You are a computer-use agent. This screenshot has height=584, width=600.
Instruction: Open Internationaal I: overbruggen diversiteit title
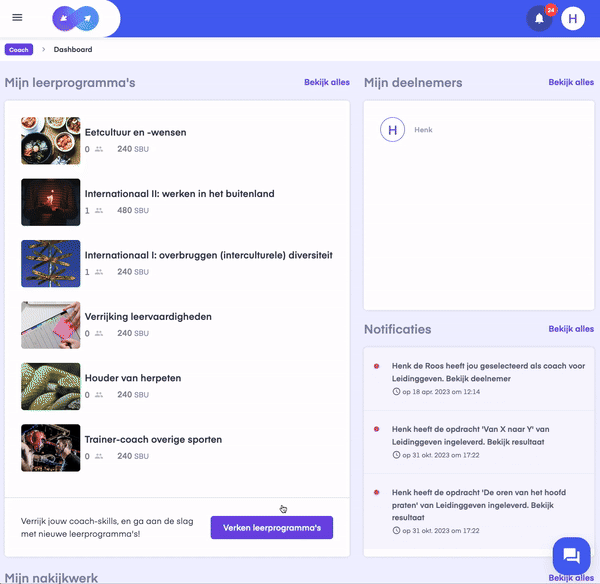coord(209,255)
